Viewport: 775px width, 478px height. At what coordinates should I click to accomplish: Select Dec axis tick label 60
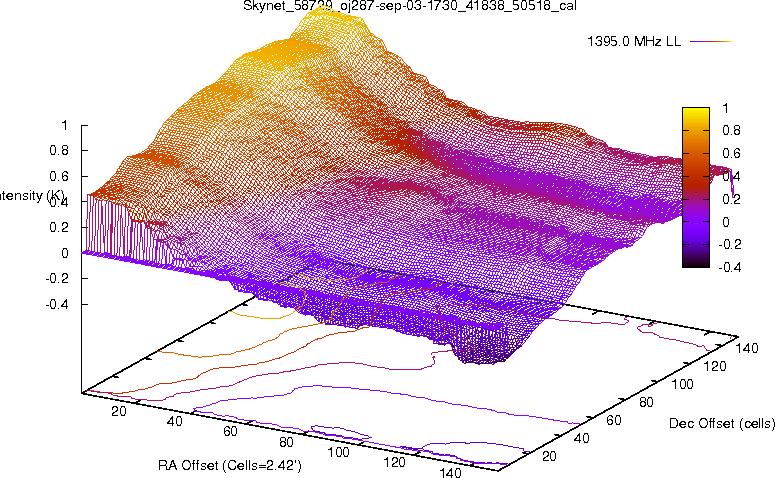pyautogui.click(x=614, y=421)
